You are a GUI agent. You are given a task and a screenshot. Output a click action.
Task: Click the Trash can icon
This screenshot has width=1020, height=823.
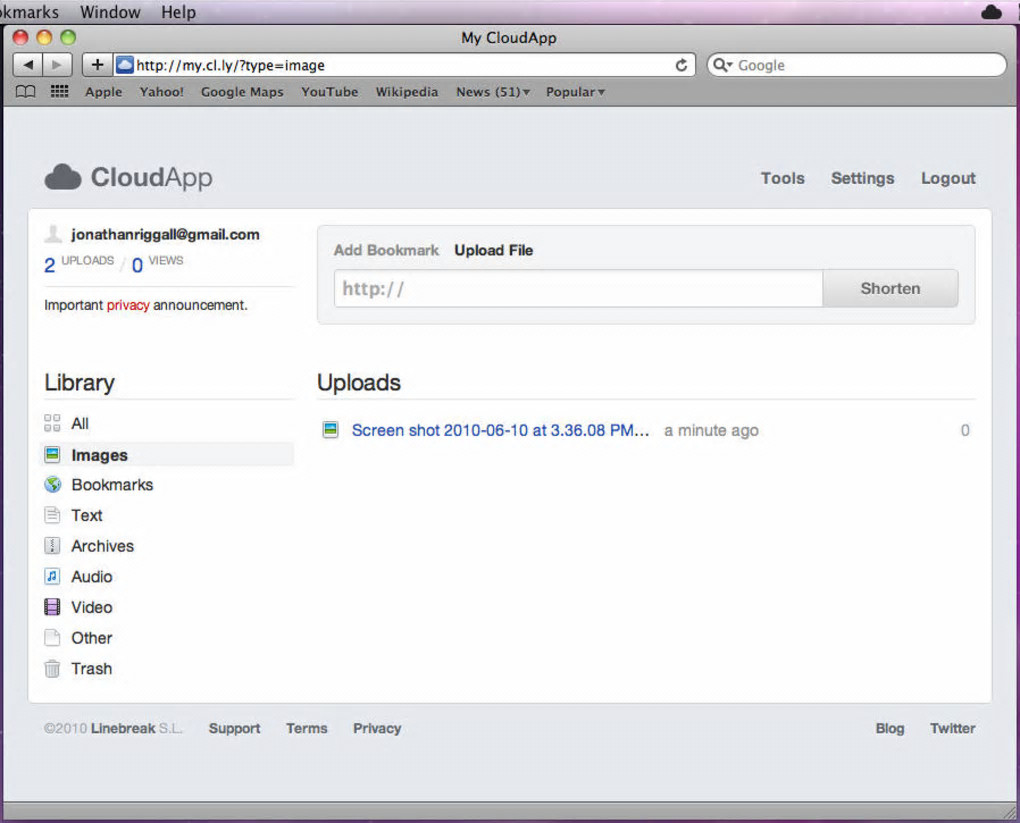[52, 668]
